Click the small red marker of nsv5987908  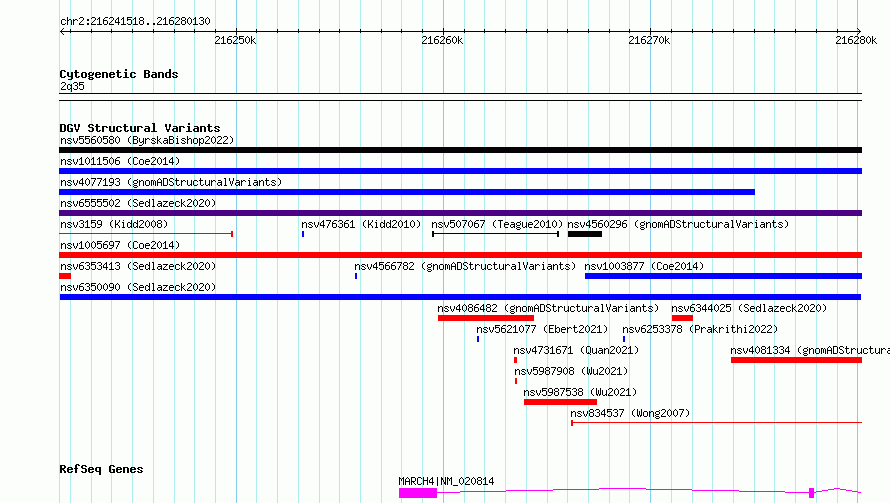click(516, 381)
